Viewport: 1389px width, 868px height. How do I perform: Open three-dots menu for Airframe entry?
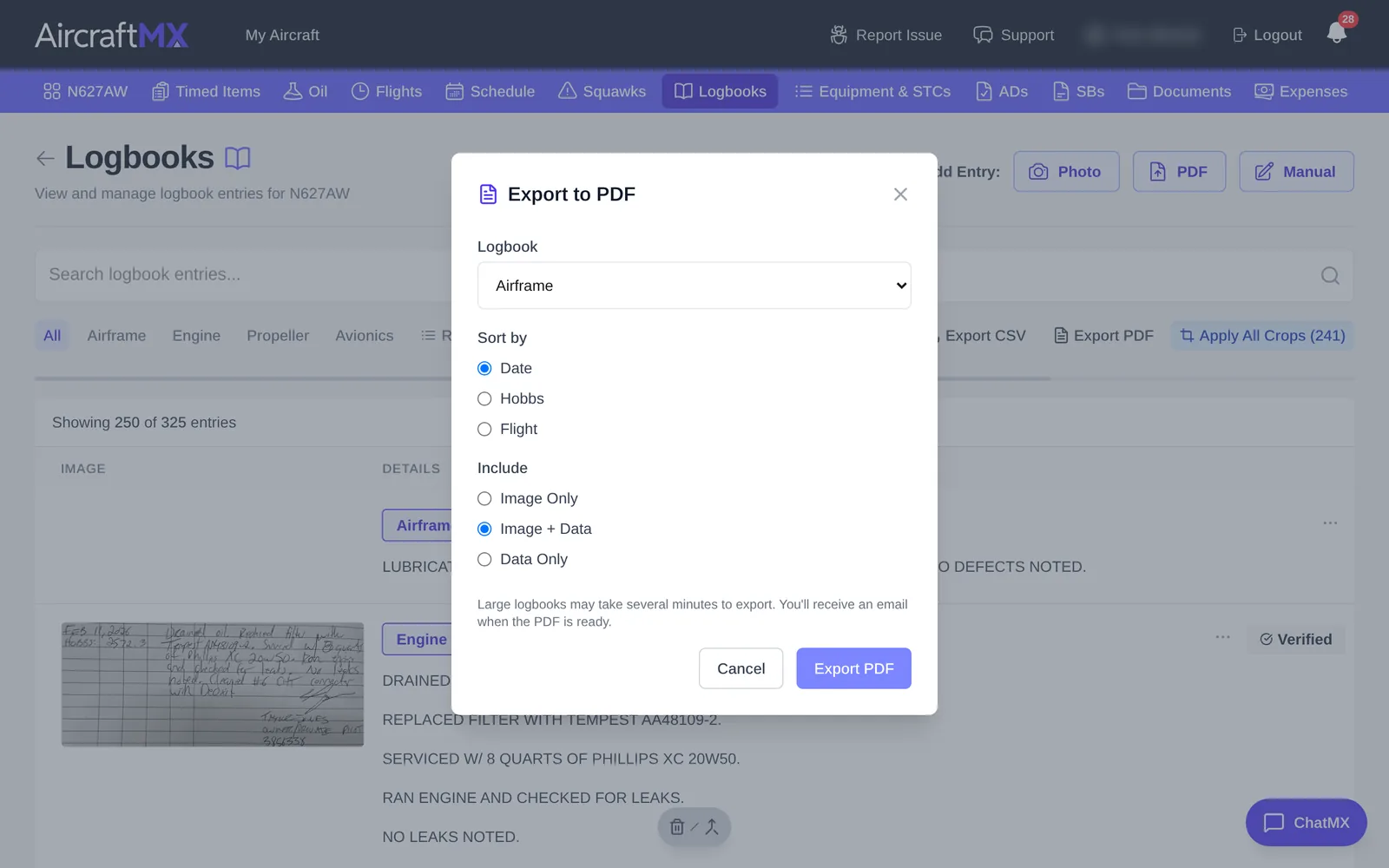coord(1330,523)
